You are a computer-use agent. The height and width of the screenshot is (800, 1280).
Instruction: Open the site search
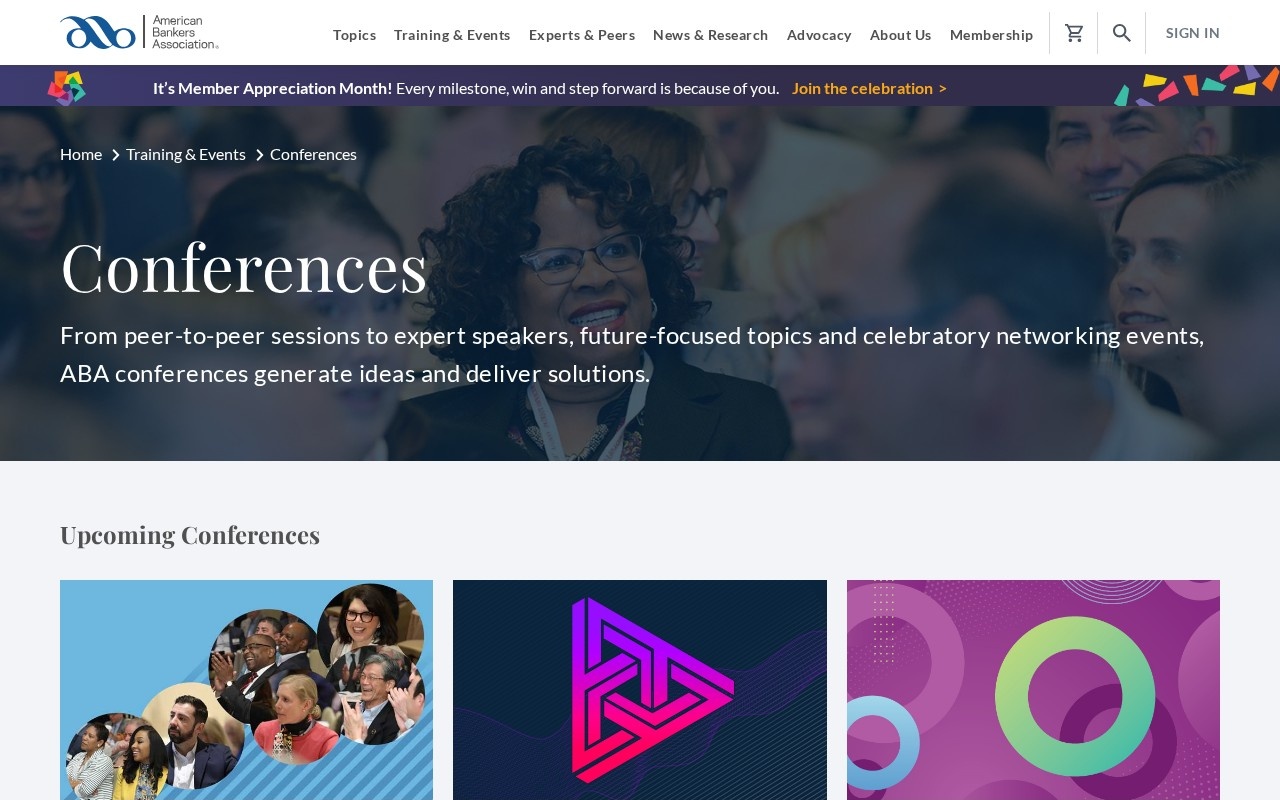tap(1122, 33)
